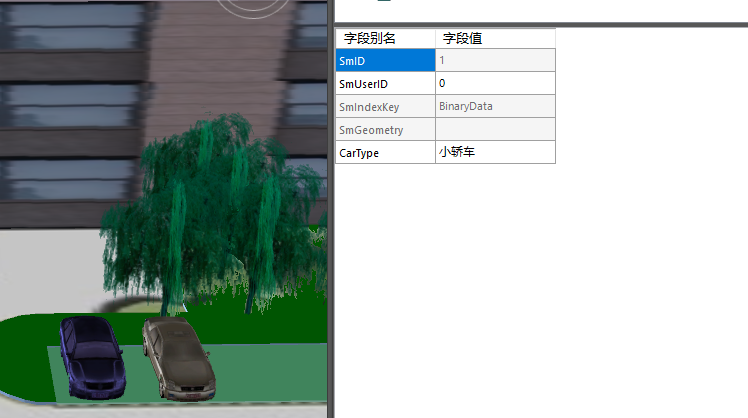748x418 pixels.
Task: Click the 字段别名 column header
Action: click(385, 38)
